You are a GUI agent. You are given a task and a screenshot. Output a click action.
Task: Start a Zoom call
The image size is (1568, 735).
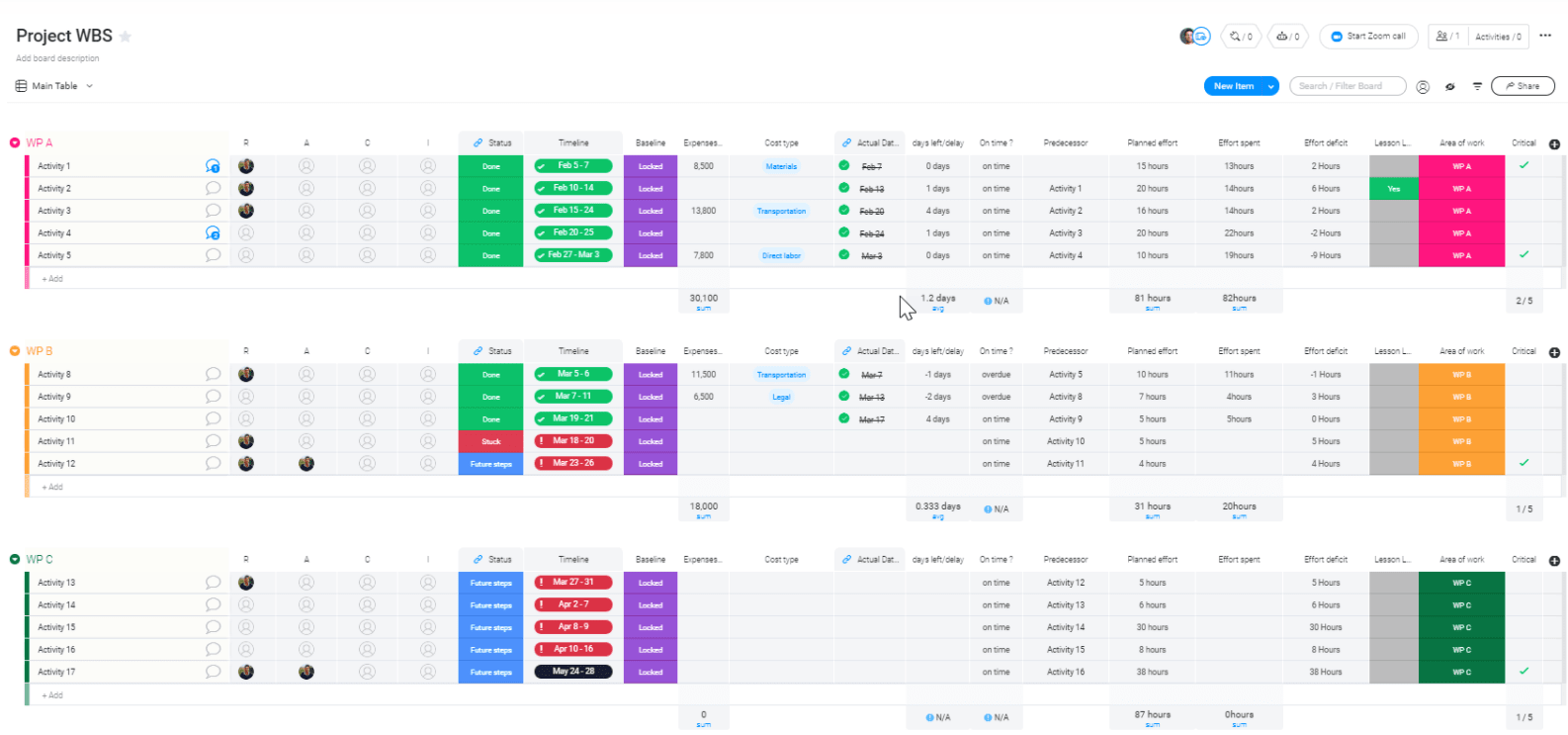1368,37
